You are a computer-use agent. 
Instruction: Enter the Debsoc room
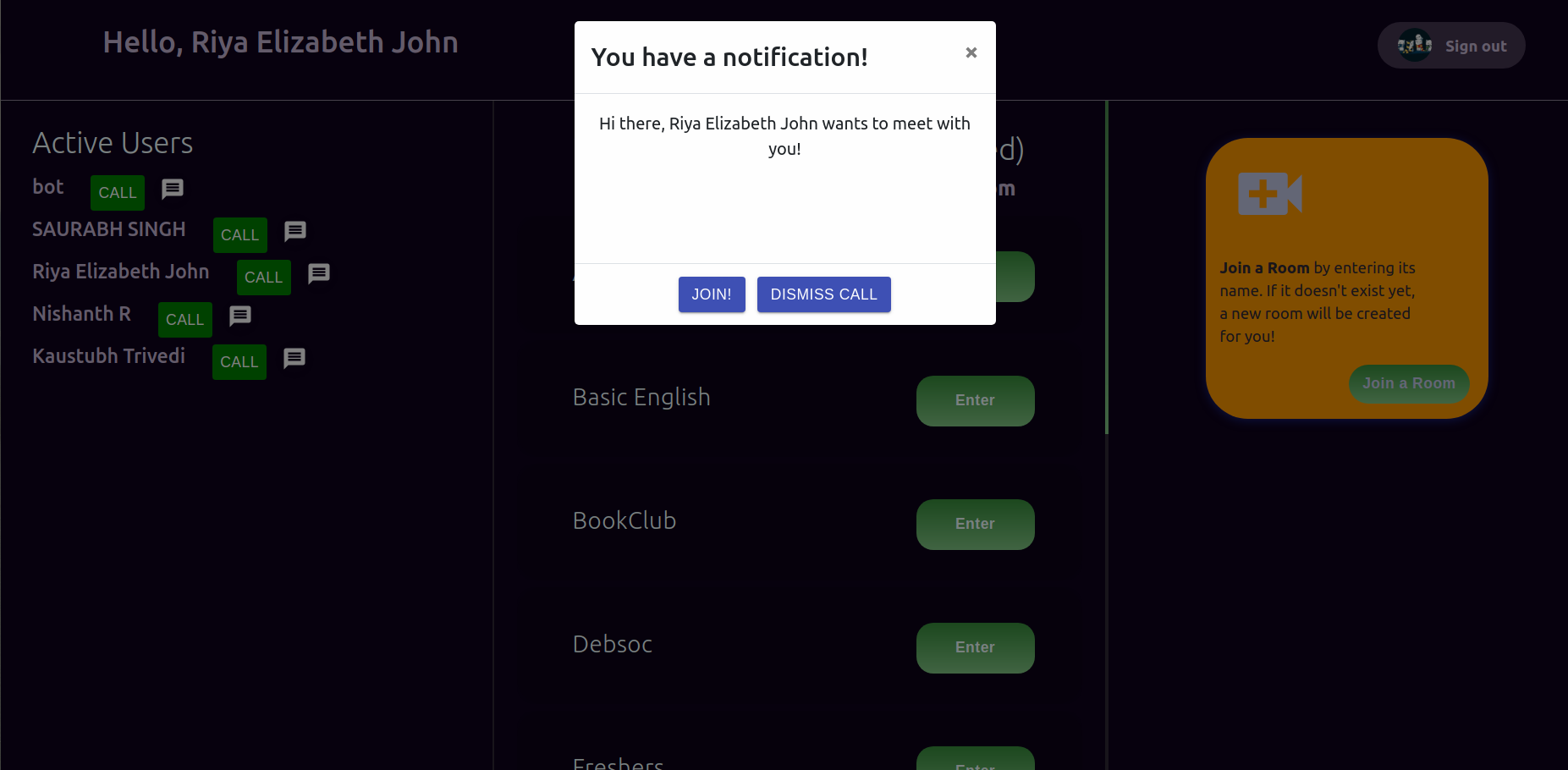(x=976, y=648)
